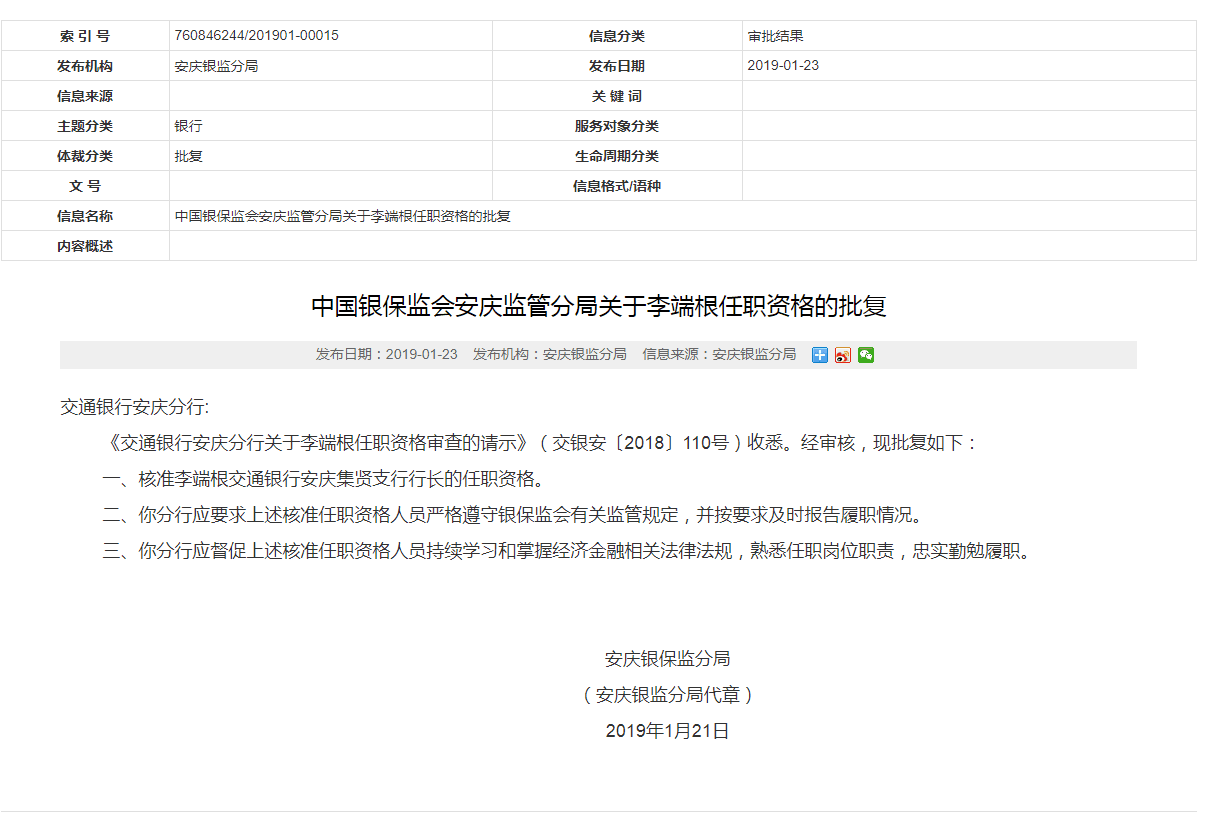Screen dimensions: 1205x817
Task: Click the 生命周期分类 label cell
Action: tap(617, 156)
